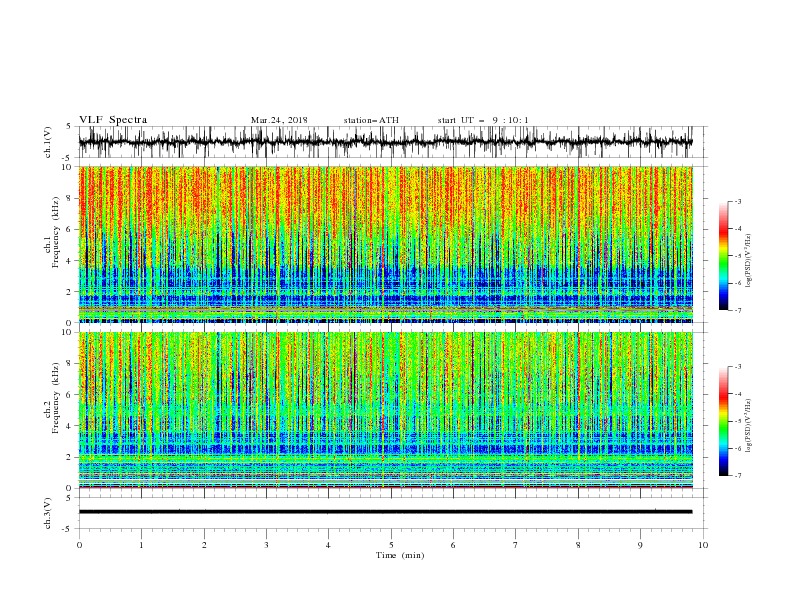This screenshot has height=612, width=792.
Task: Click time axis tick label "3"
Action: pos(266,545)
